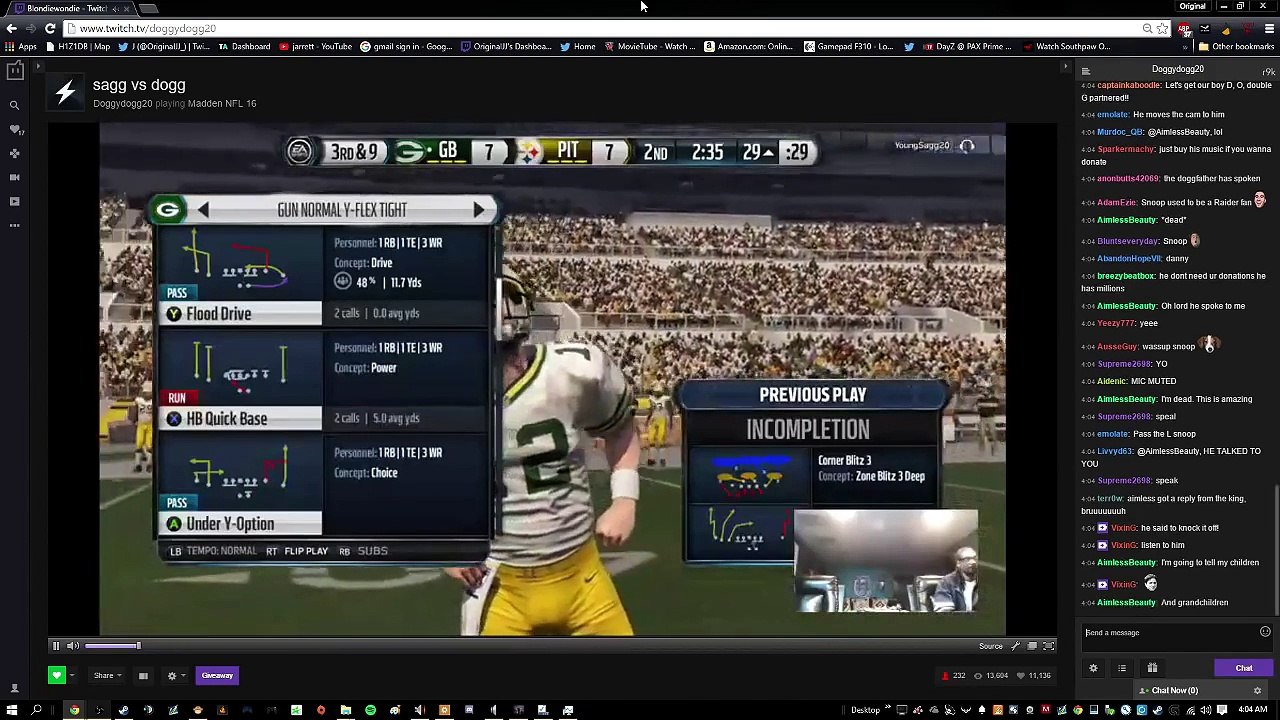Viewport: 1280px width, 720px height.
Task: Click the bookmark icon next to Share
Action: [143, 675]
